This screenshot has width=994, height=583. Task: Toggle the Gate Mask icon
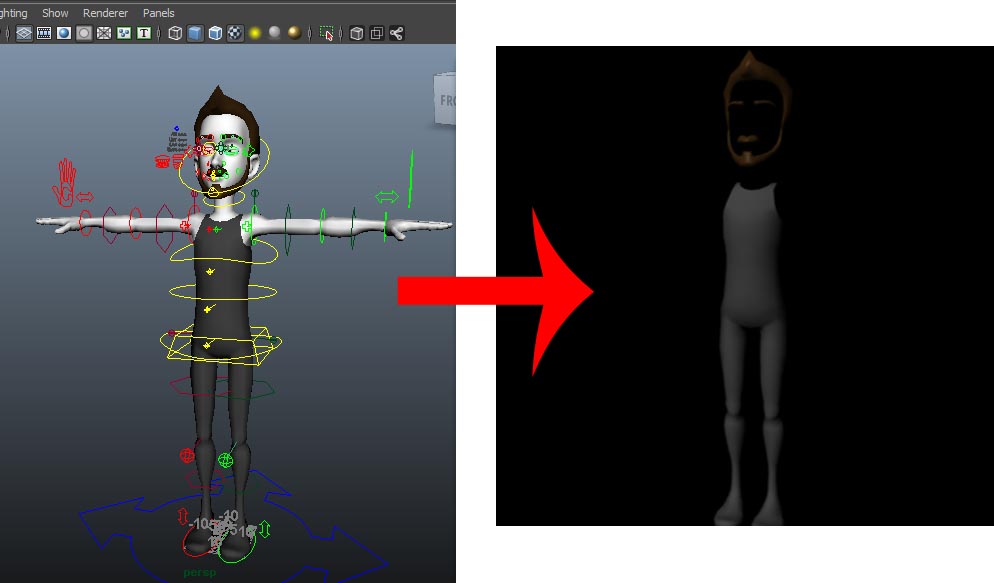coord(84,33)
